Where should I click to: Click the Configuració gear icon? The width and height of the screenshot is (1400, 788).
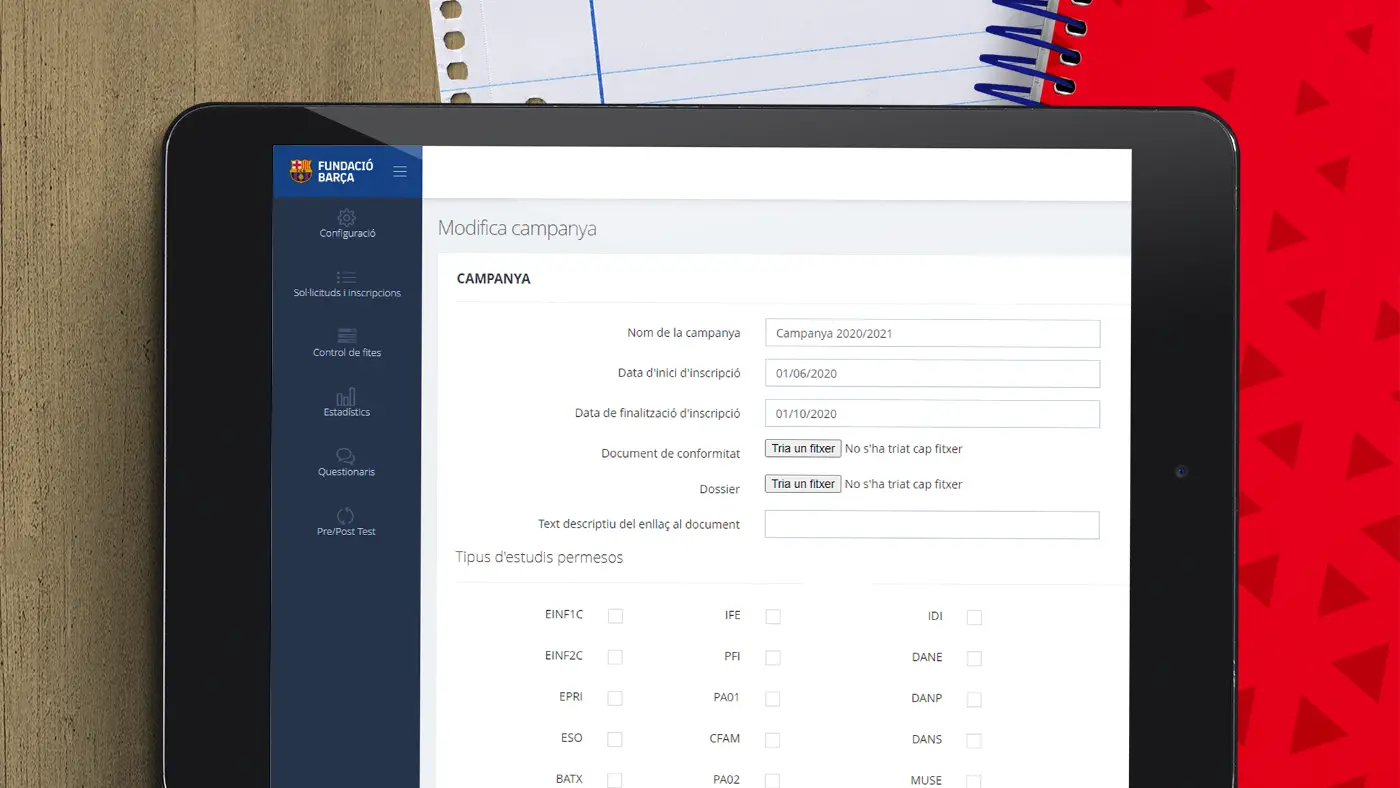click(346, 217)
